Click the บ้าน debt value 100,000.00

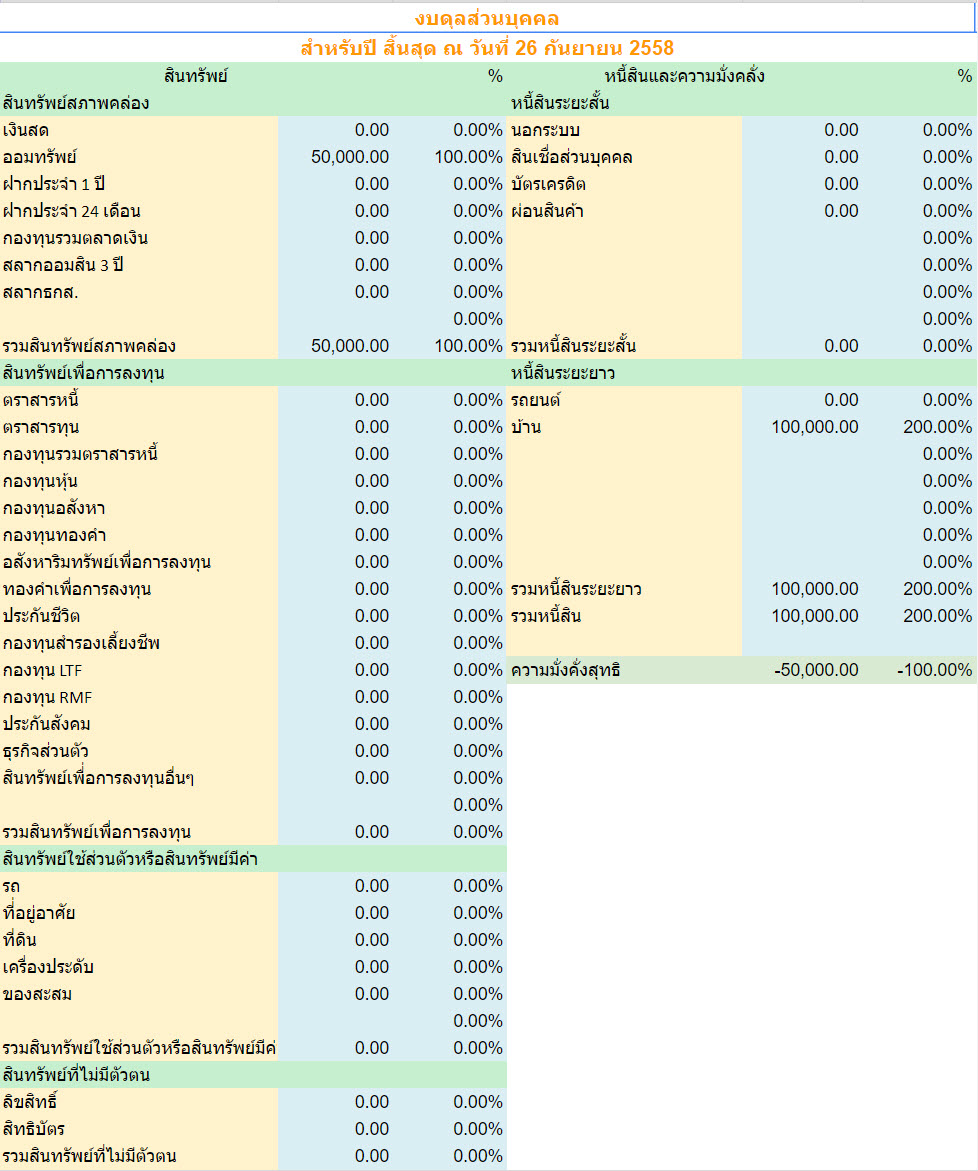tap(803, 427)
